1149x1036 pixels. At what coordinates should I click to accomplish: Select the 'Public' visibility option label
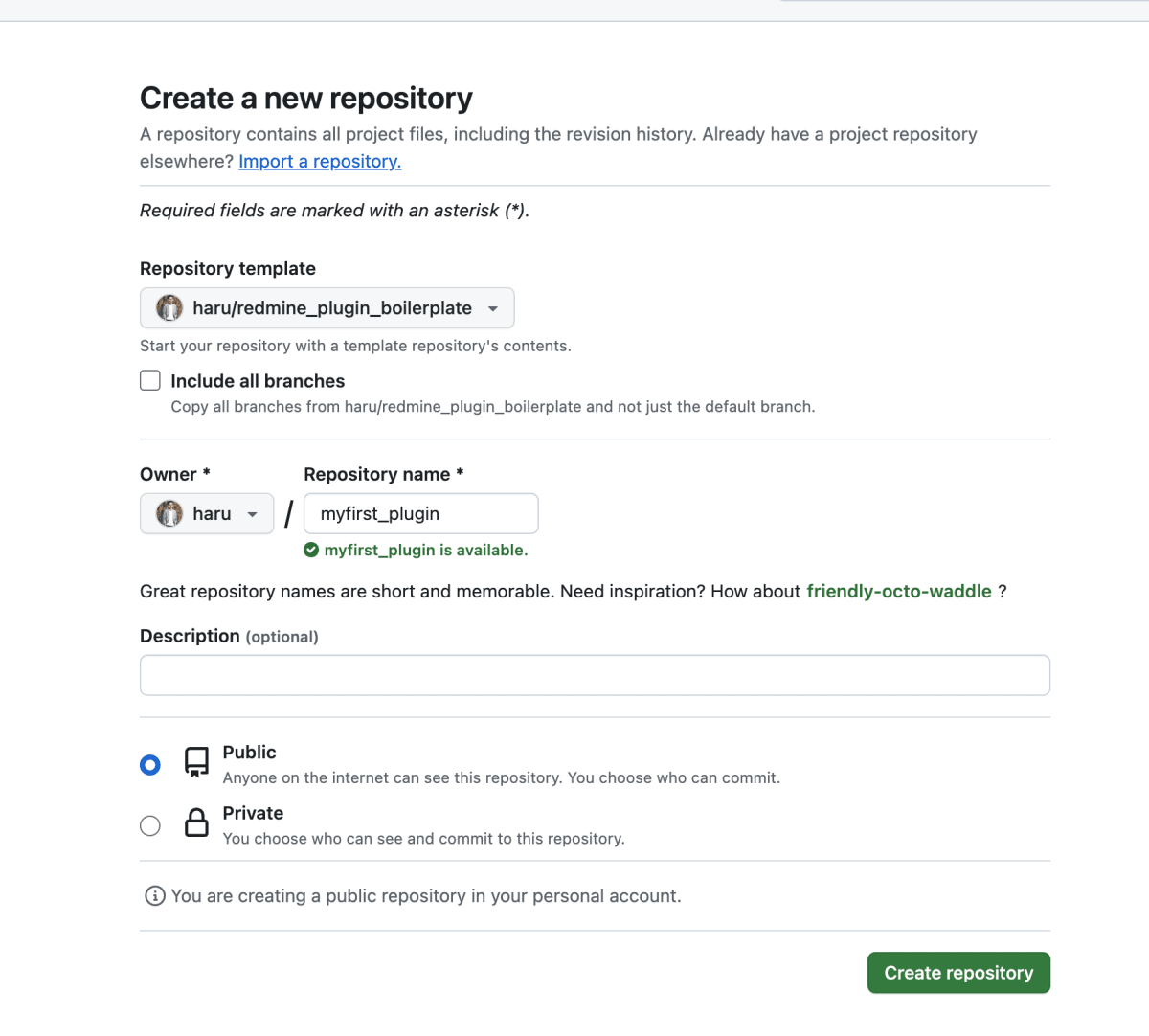[x=249, y=753]
